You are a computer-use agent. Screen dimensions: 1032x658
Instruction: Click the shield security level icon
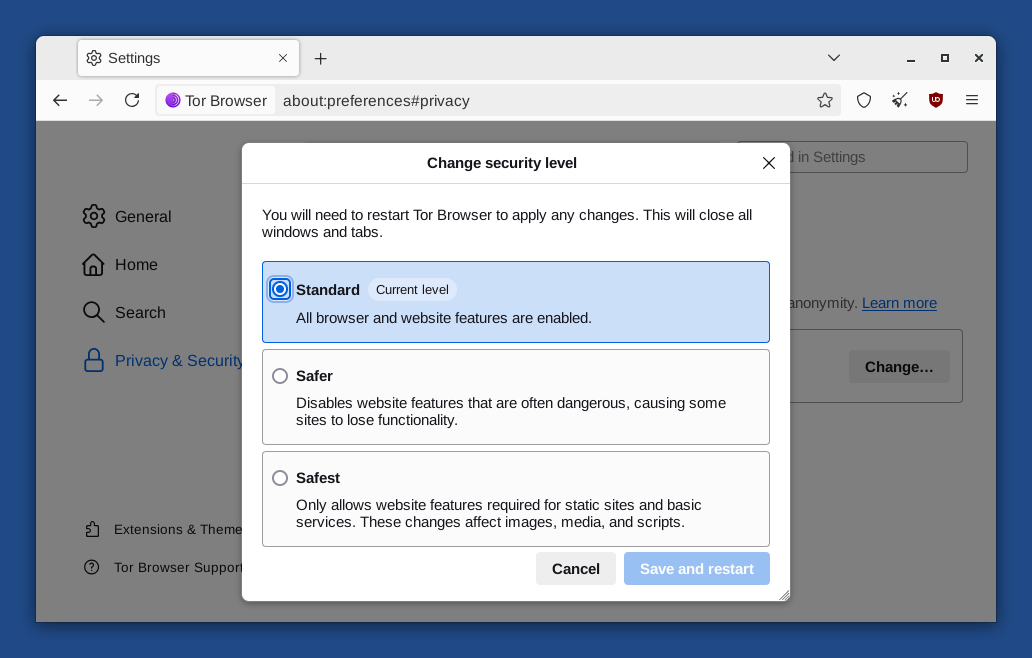point(864,100)
